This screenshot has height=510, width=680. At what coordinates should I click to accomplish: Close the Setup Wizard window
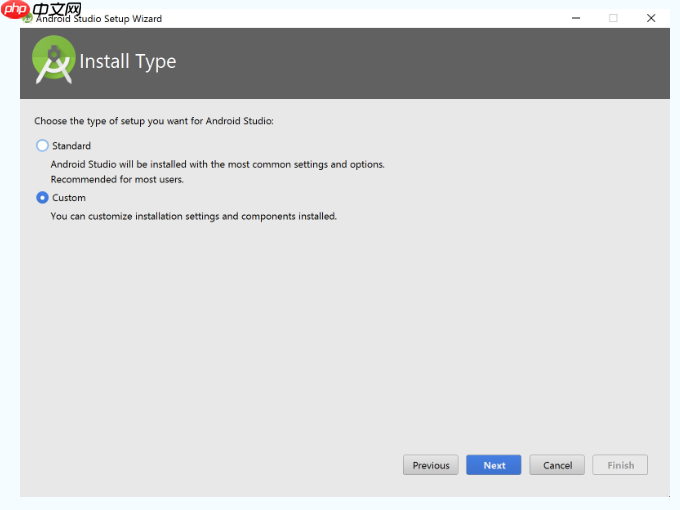651,18
